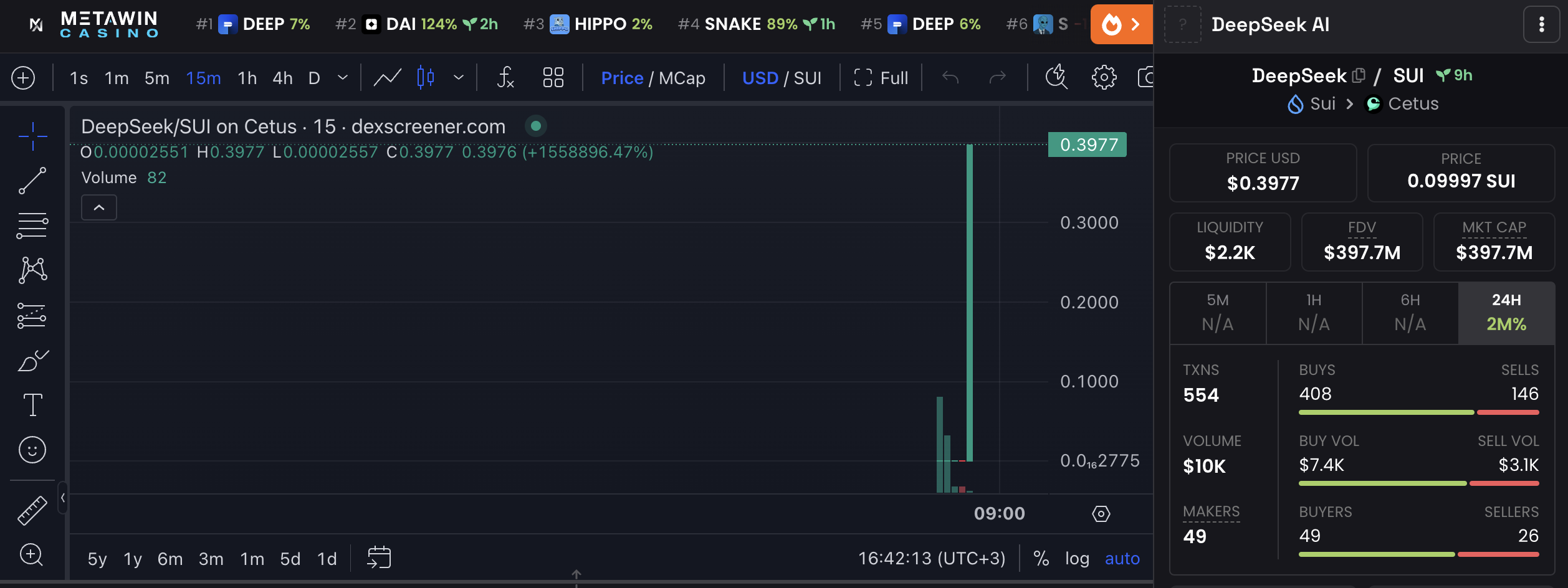This screenshot has height=588, width=1568.
Task: Switch to the 6H stats tab
Action: 1410,312
